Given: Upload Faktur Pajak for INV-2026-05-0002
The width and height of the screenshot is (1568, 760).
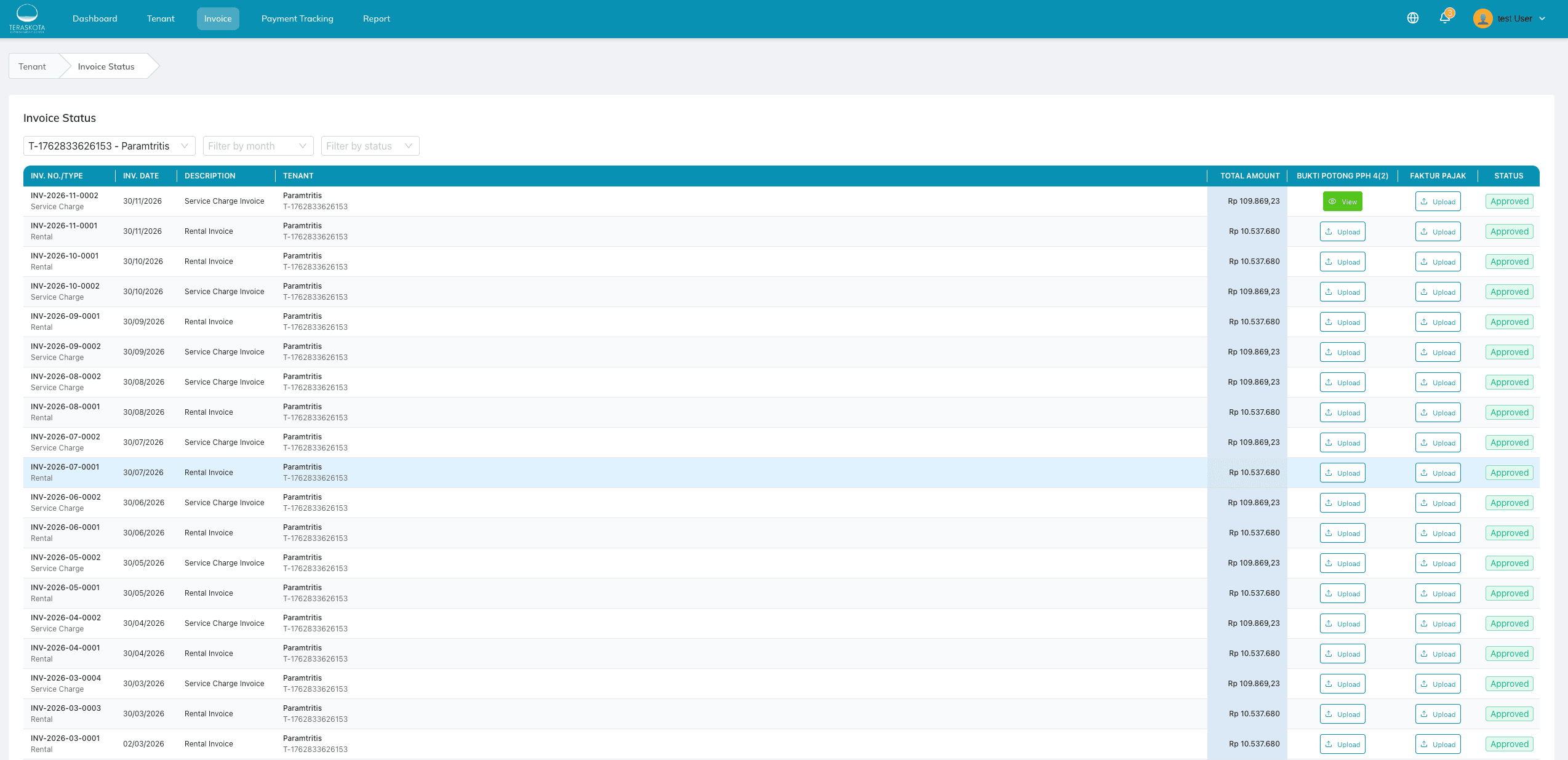Looking at the screenshot, I should tap(1438, 564).
